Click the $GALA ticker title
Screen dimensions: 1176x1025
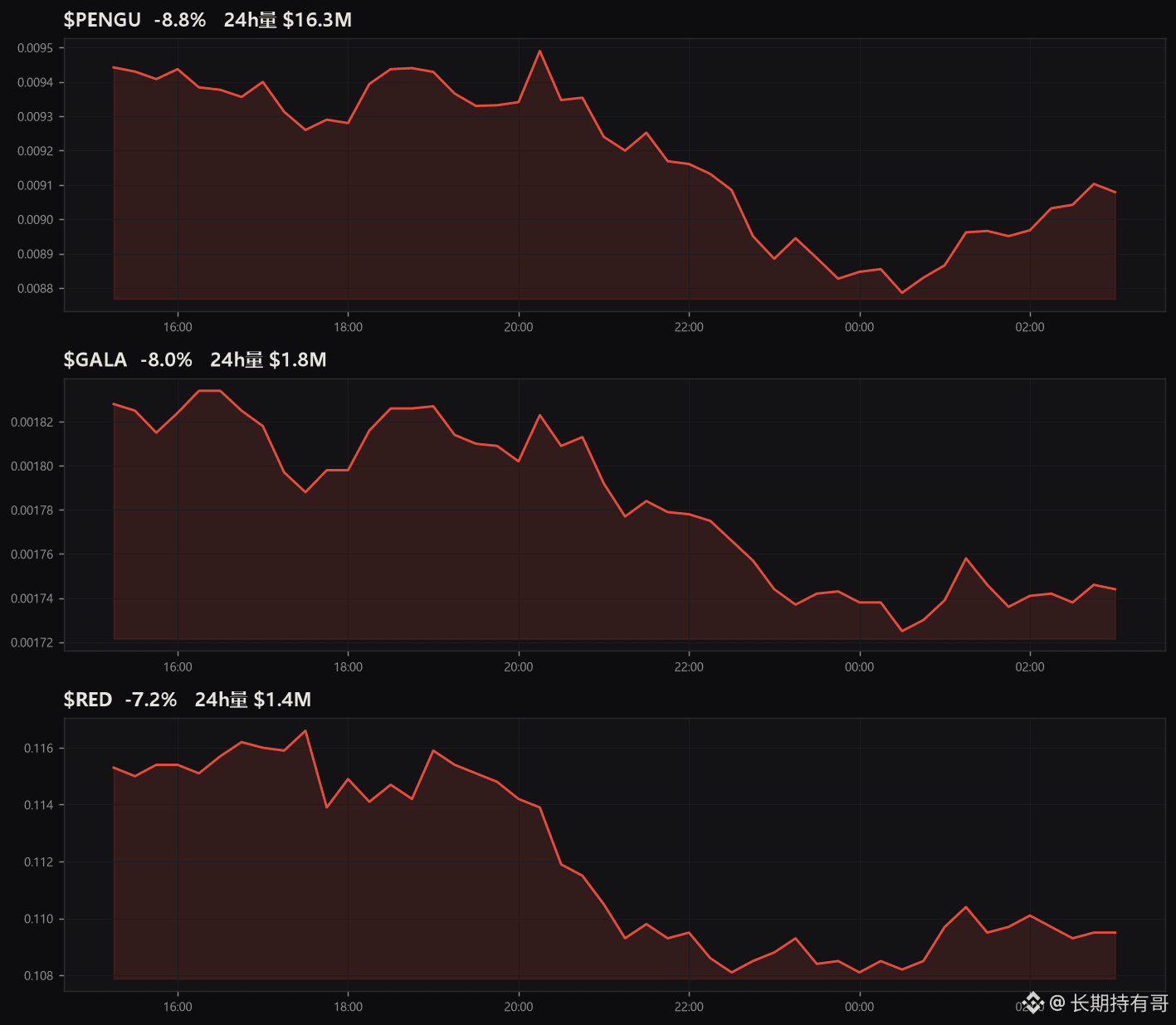[x=95, y=359]
